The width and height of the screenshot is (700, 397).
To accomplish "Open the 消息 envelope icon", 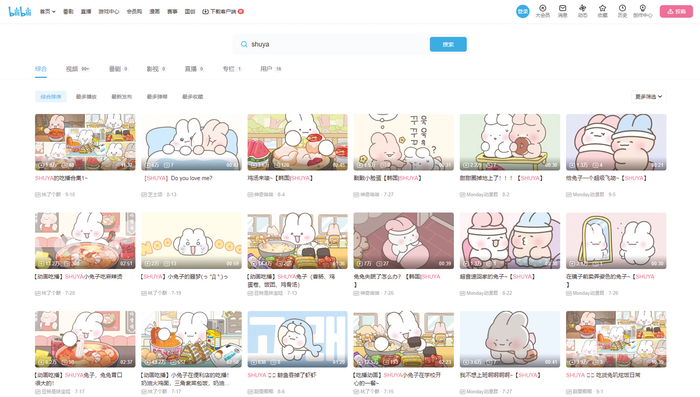I will tap(562, 11).
